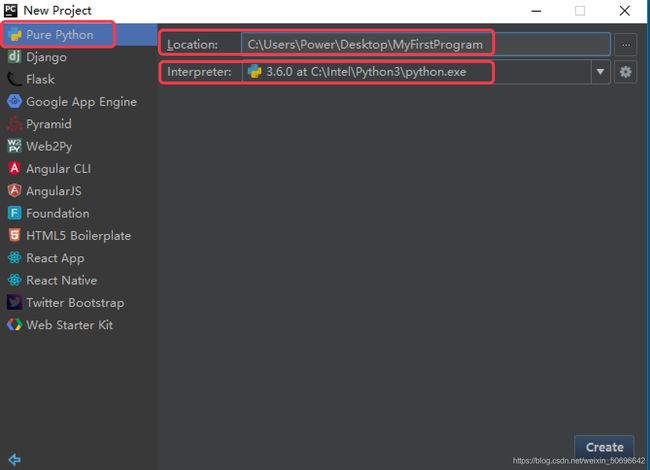
Task: Select Flask project type
Action: (x=79, y=79)
